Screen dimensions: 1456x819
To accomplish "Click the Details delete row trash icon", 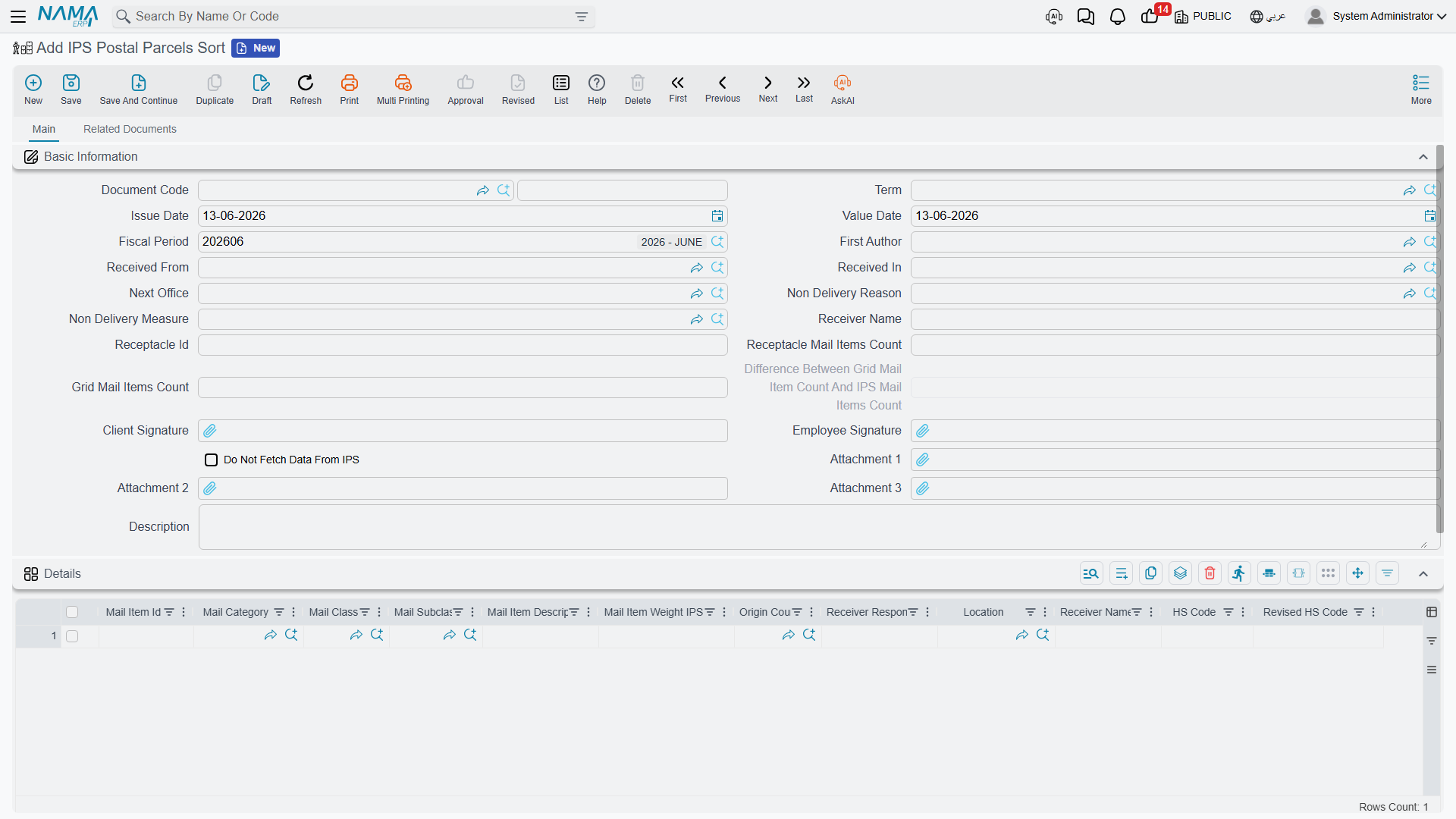I will 1210,573.
